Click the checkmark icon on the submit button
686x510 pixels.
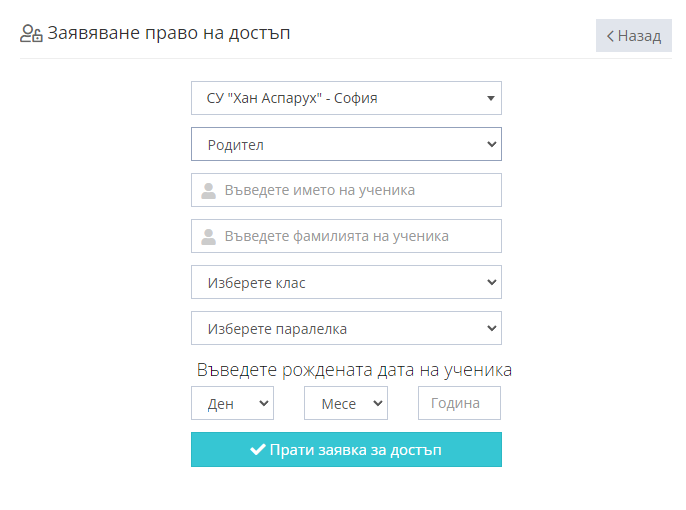pos(258,449)
